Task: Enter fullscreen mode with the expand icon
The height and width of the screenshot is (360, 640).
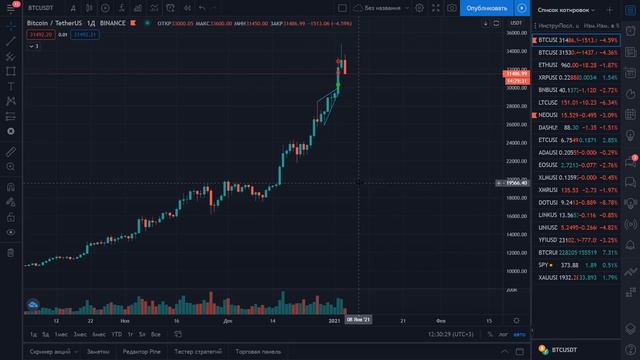Action: (436, 8)
